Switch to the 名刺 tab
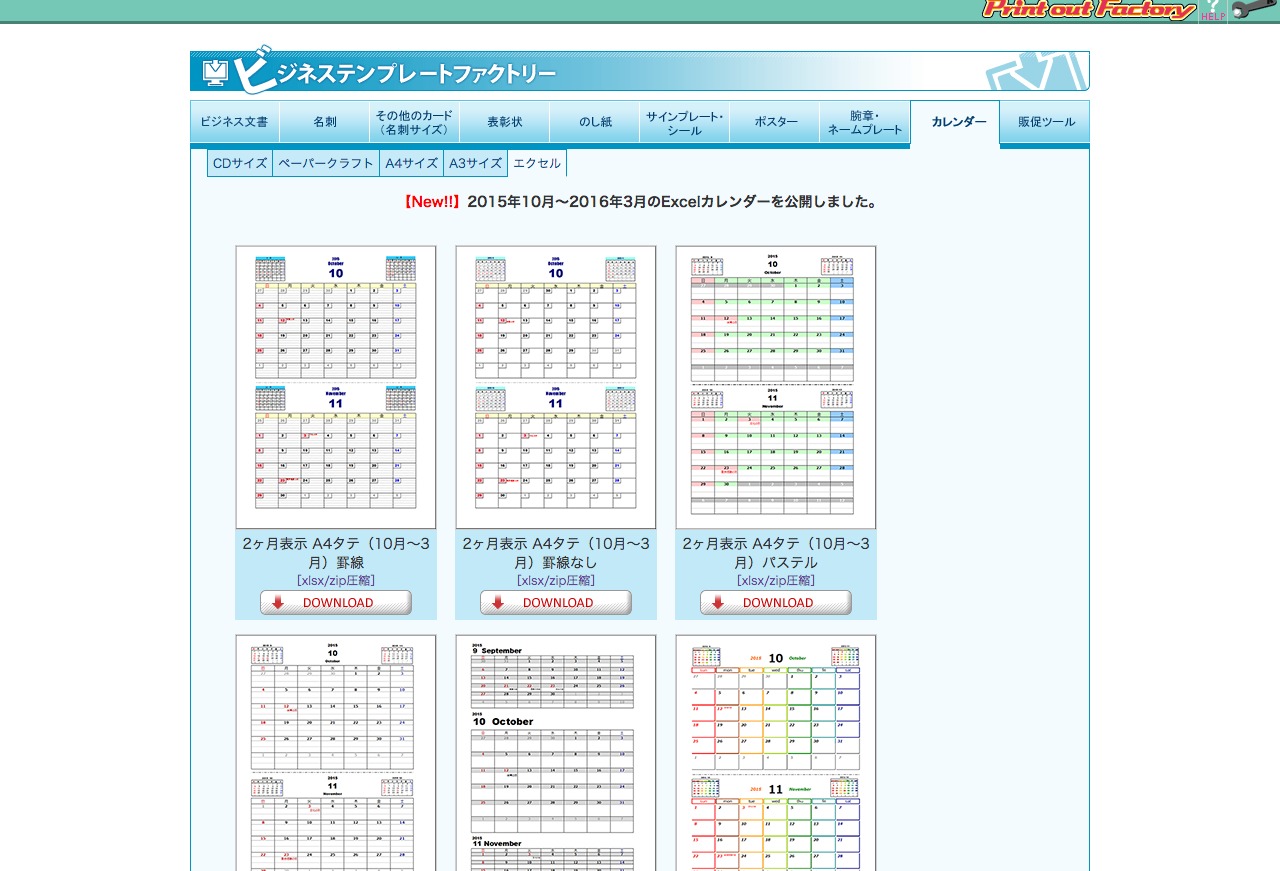This screenshot has height=871, width=1280. point(324,122)
